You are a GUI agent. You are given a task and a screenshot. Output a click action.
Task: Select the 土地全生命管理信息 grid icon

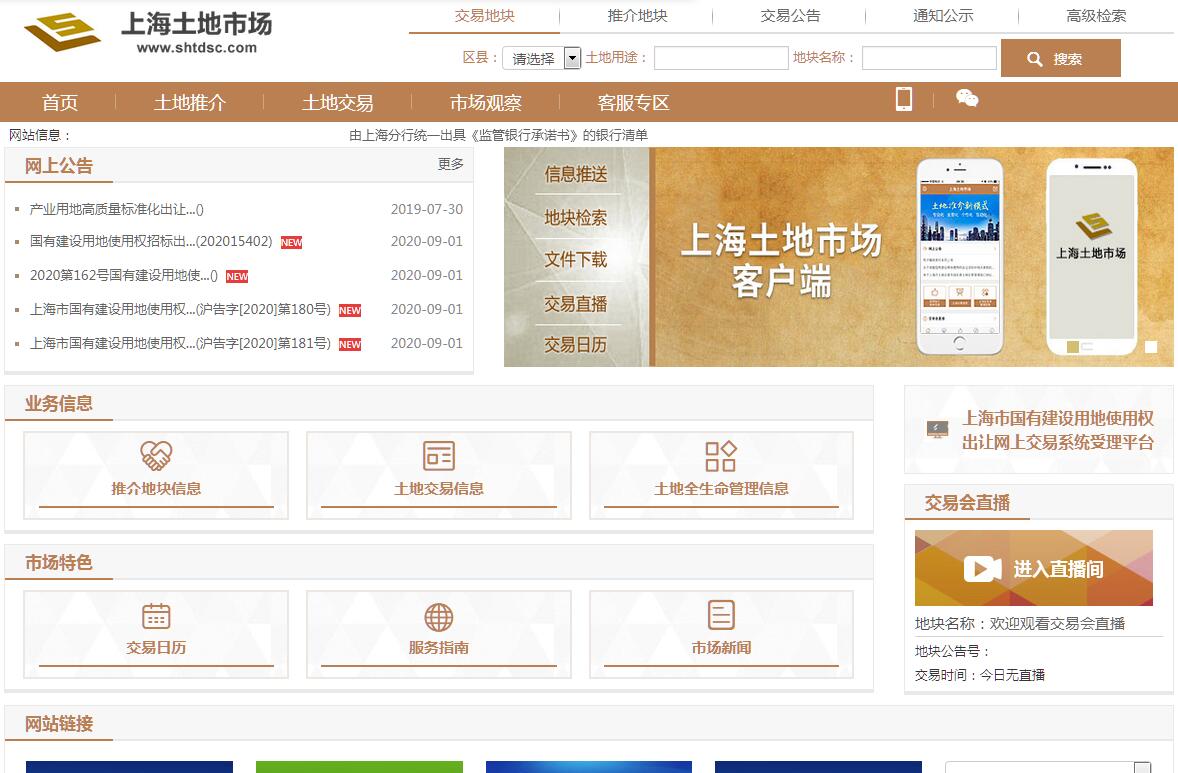(x=720, y=456)
